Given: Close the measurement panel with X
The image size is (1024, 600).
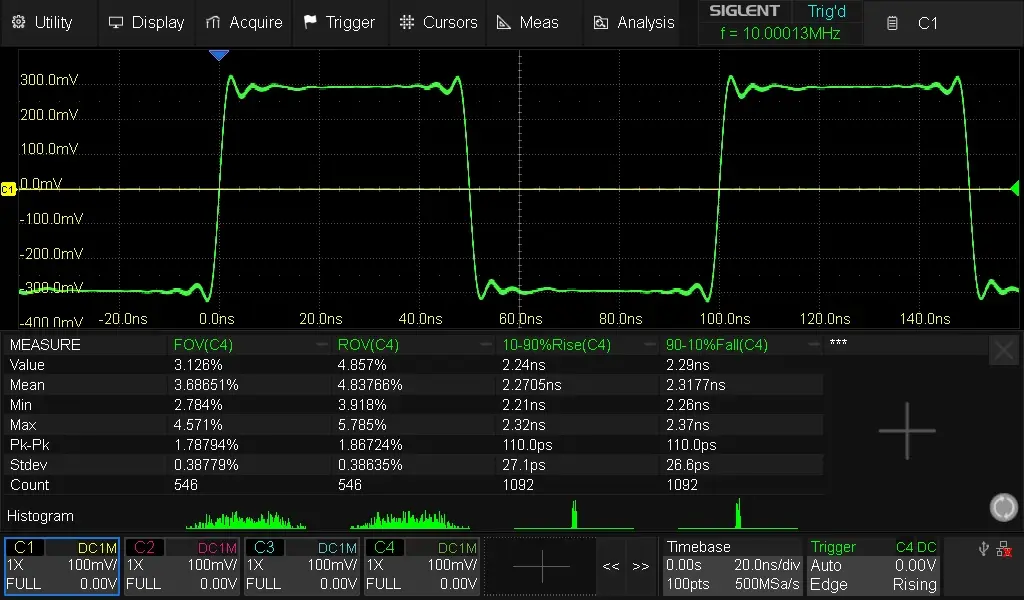Looking at the screenshot, I should 1003,350.
